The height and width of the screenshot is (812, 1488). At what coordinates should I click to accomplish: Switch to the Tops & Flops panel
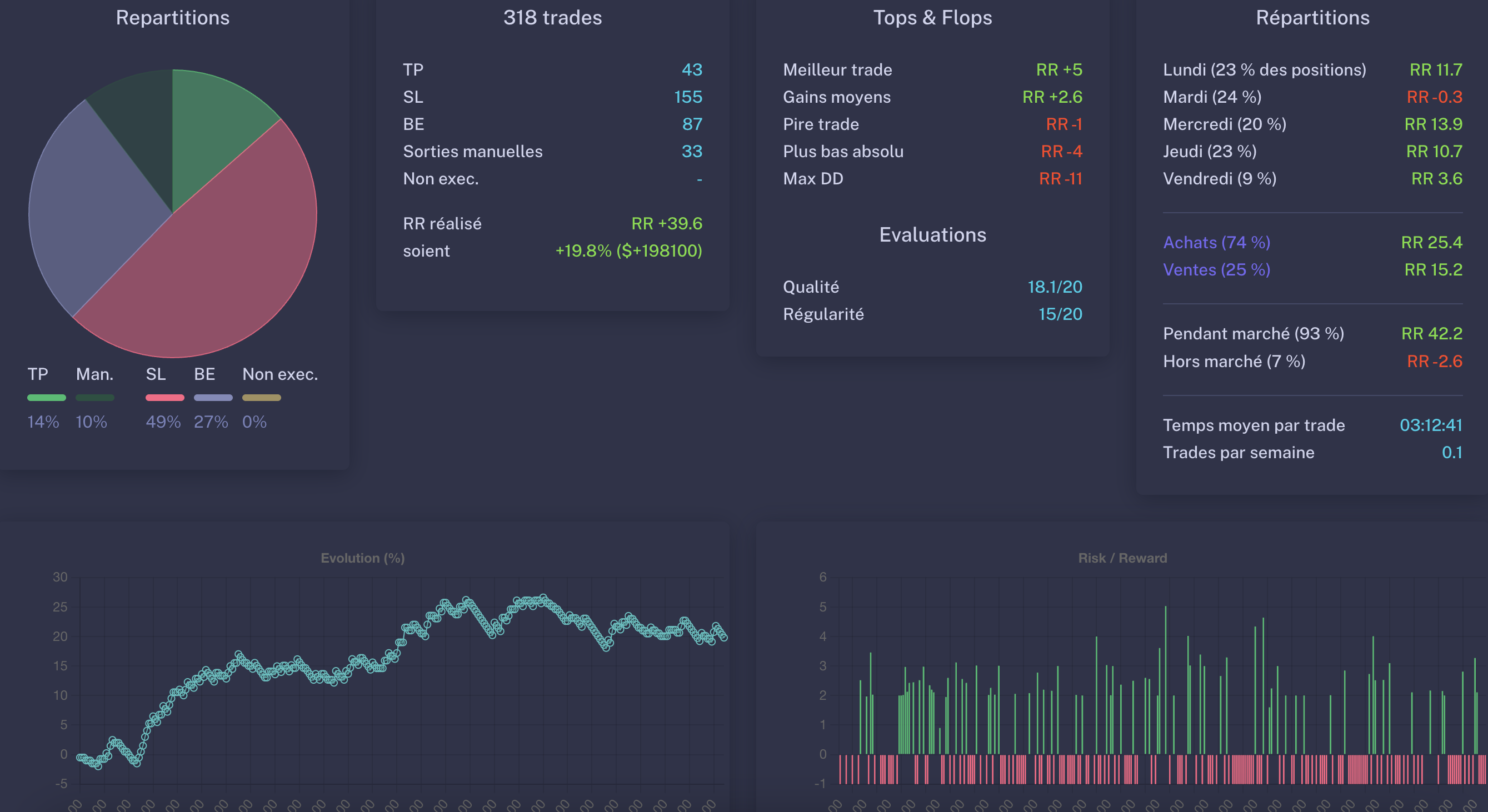(x=932, y=17)
